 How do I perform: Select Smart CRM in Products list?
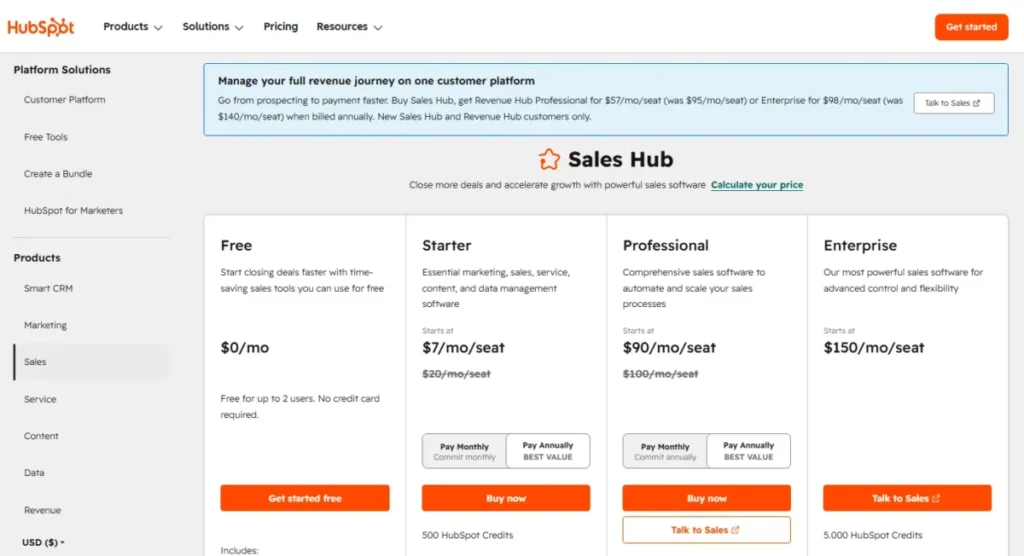48,288
